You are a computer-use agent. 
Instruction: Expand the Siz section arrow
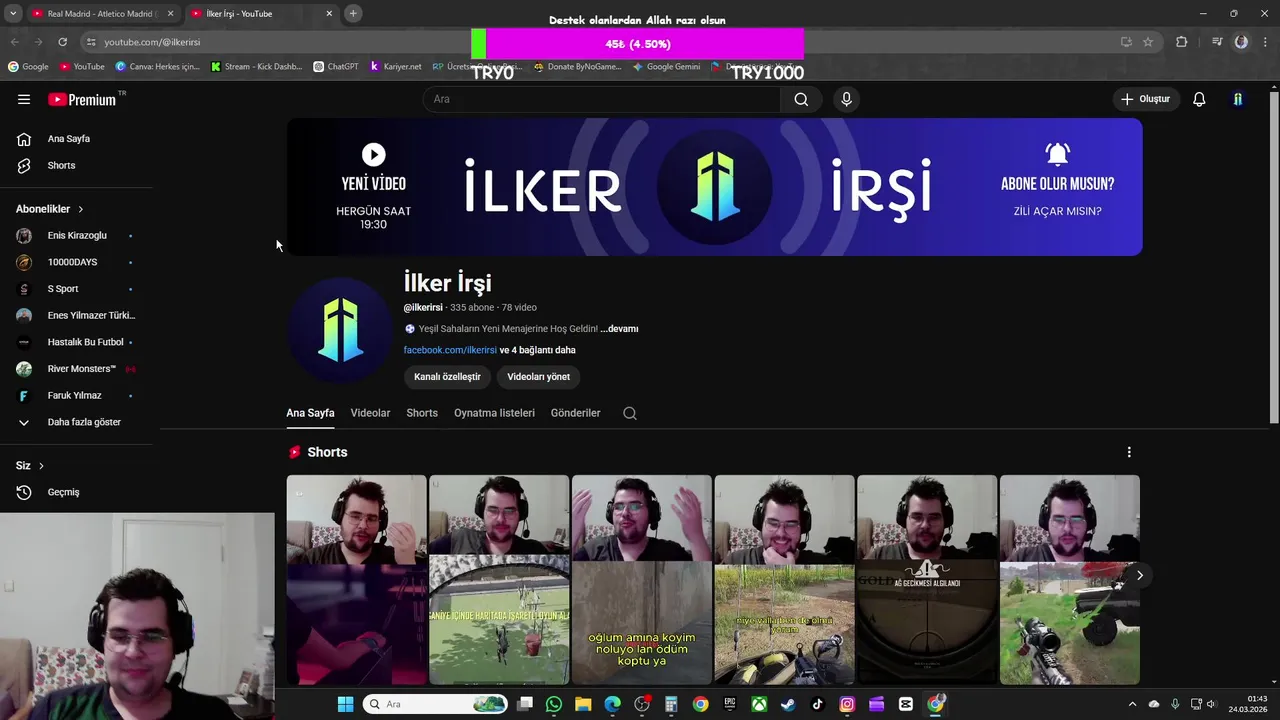pyautogui.click(x=41, y=466)
